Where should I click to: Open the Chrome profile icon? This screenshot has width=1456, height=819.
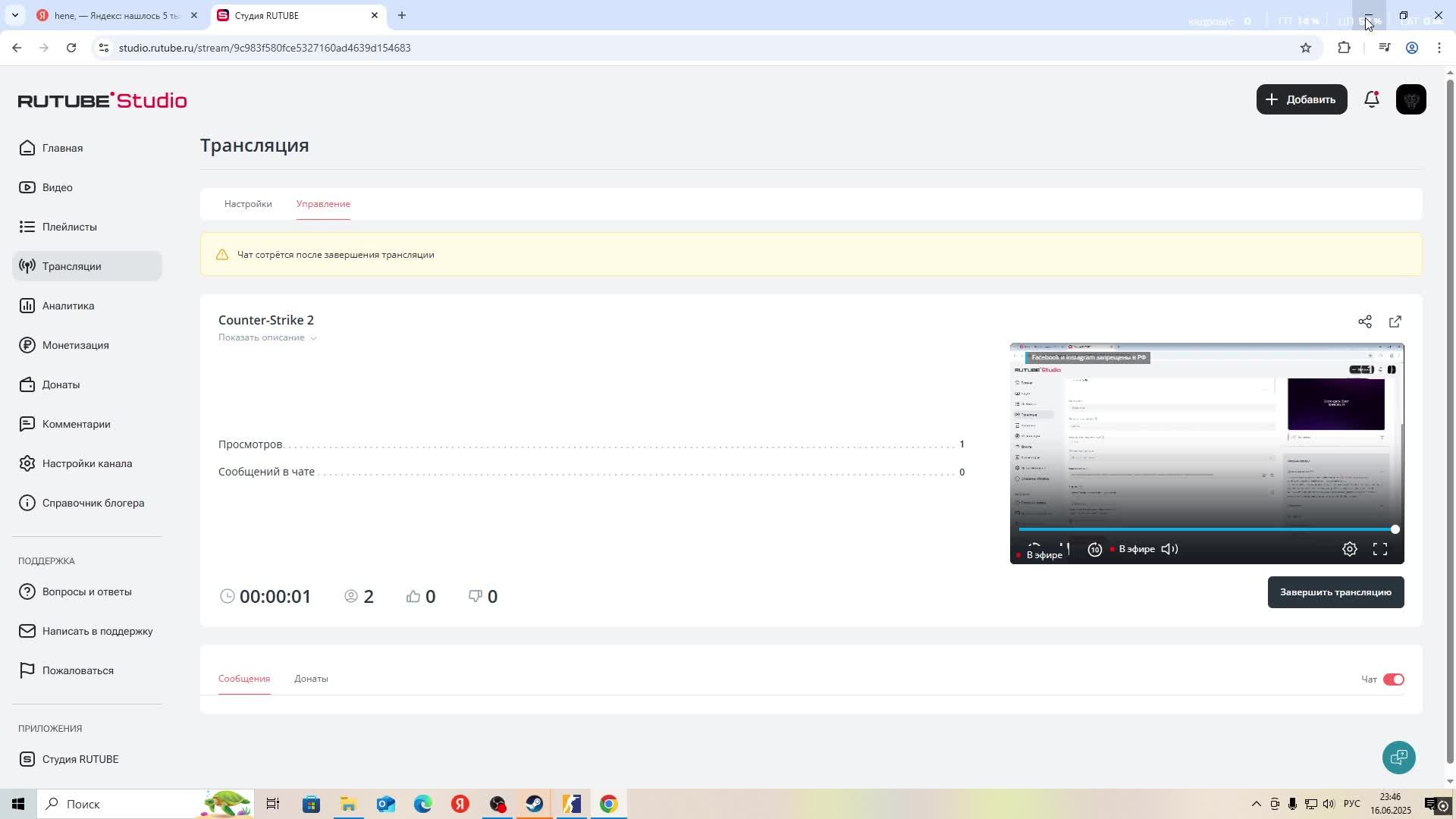[1411, 48]
